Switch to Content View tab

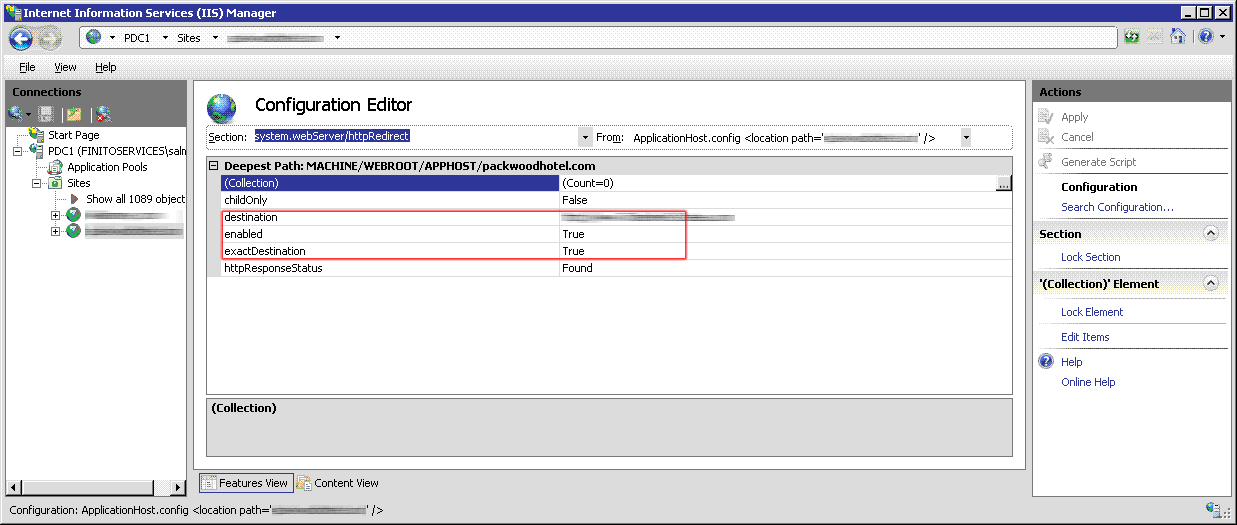pos(338,483)
